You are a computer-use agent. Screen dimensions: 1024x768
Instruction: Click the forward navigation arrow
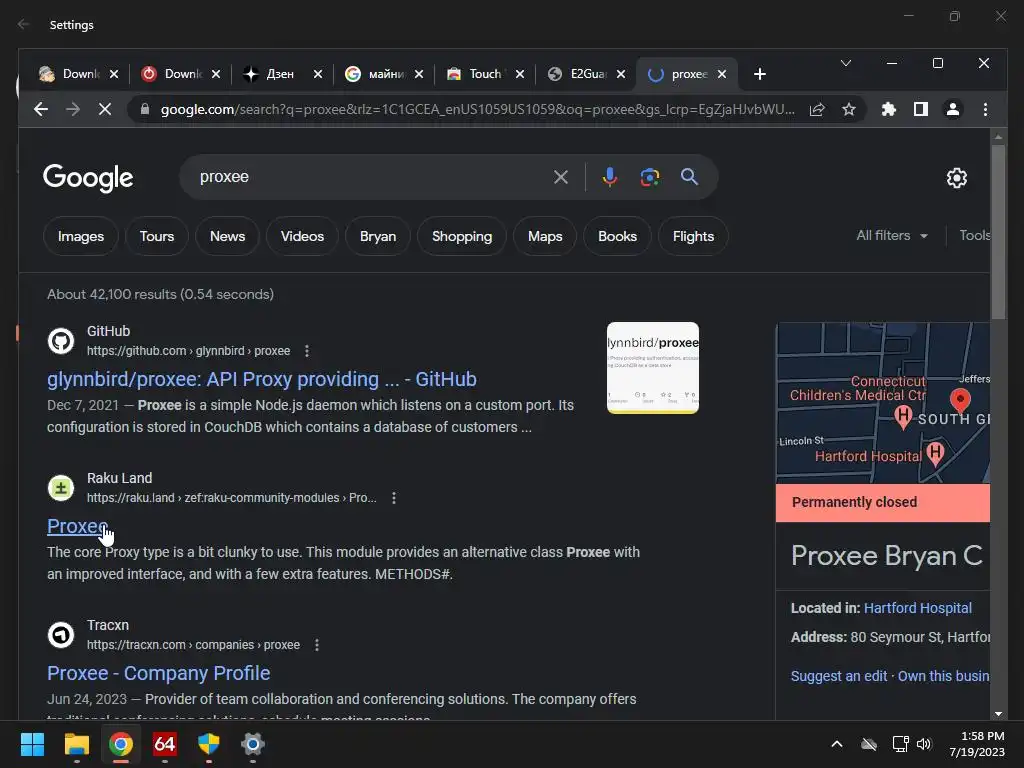click(72, 109)
